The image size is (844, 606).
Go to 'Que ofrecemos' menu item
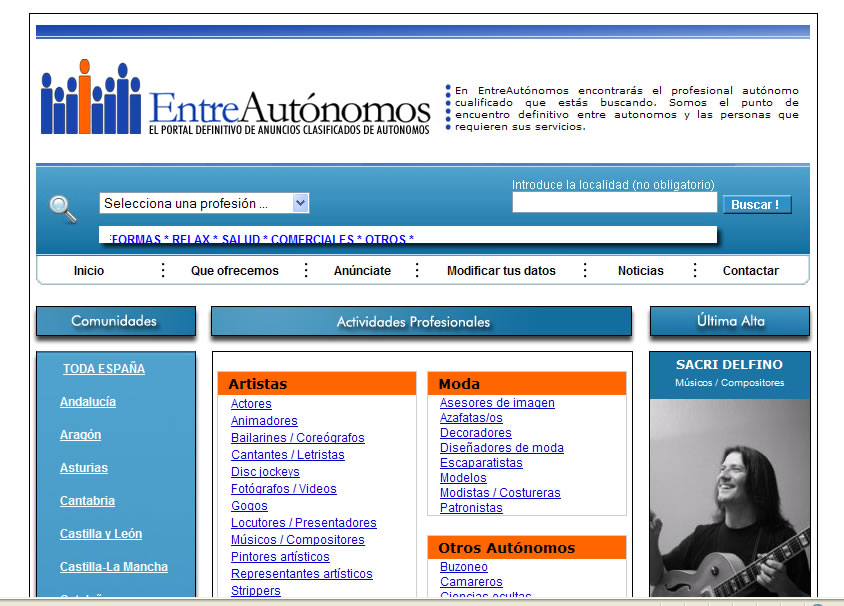[235, 271]
